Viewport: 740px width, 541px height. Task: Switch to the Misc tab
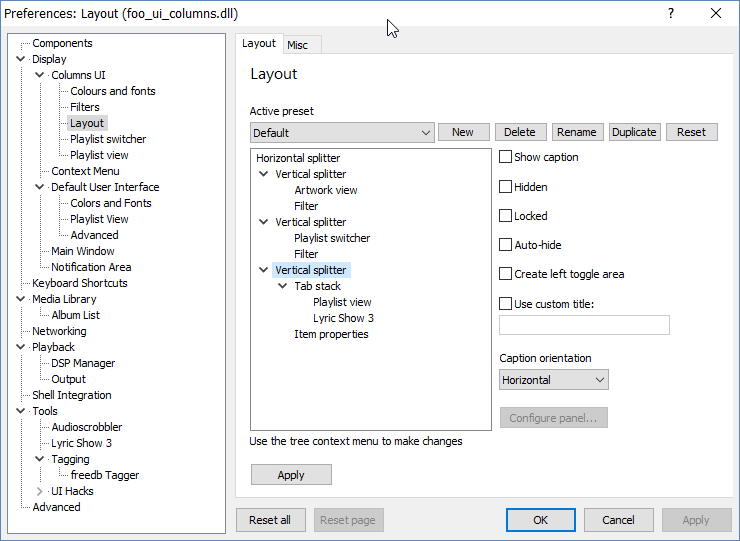[x=297, y=45]
